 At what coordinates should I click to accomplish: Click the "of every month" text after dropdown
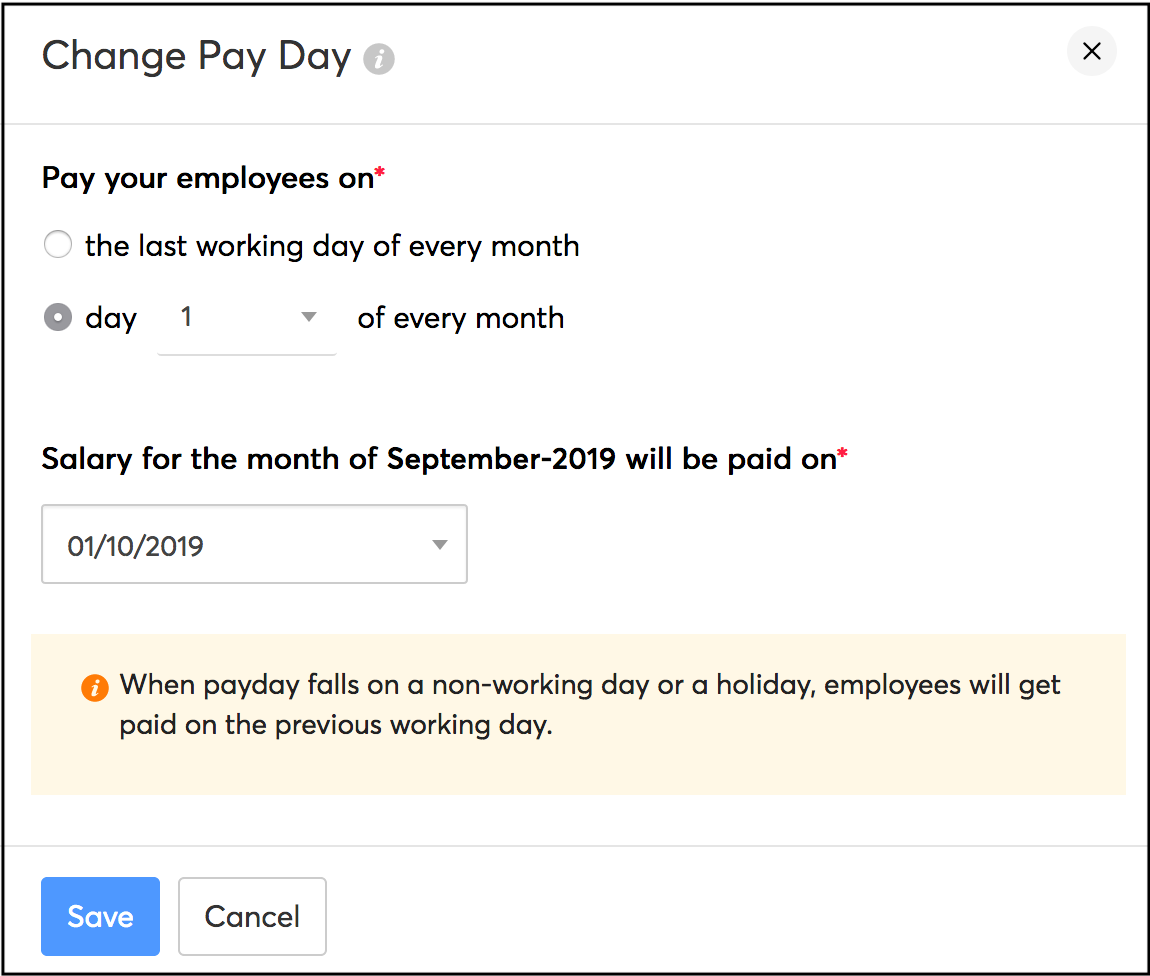[461, 319]
